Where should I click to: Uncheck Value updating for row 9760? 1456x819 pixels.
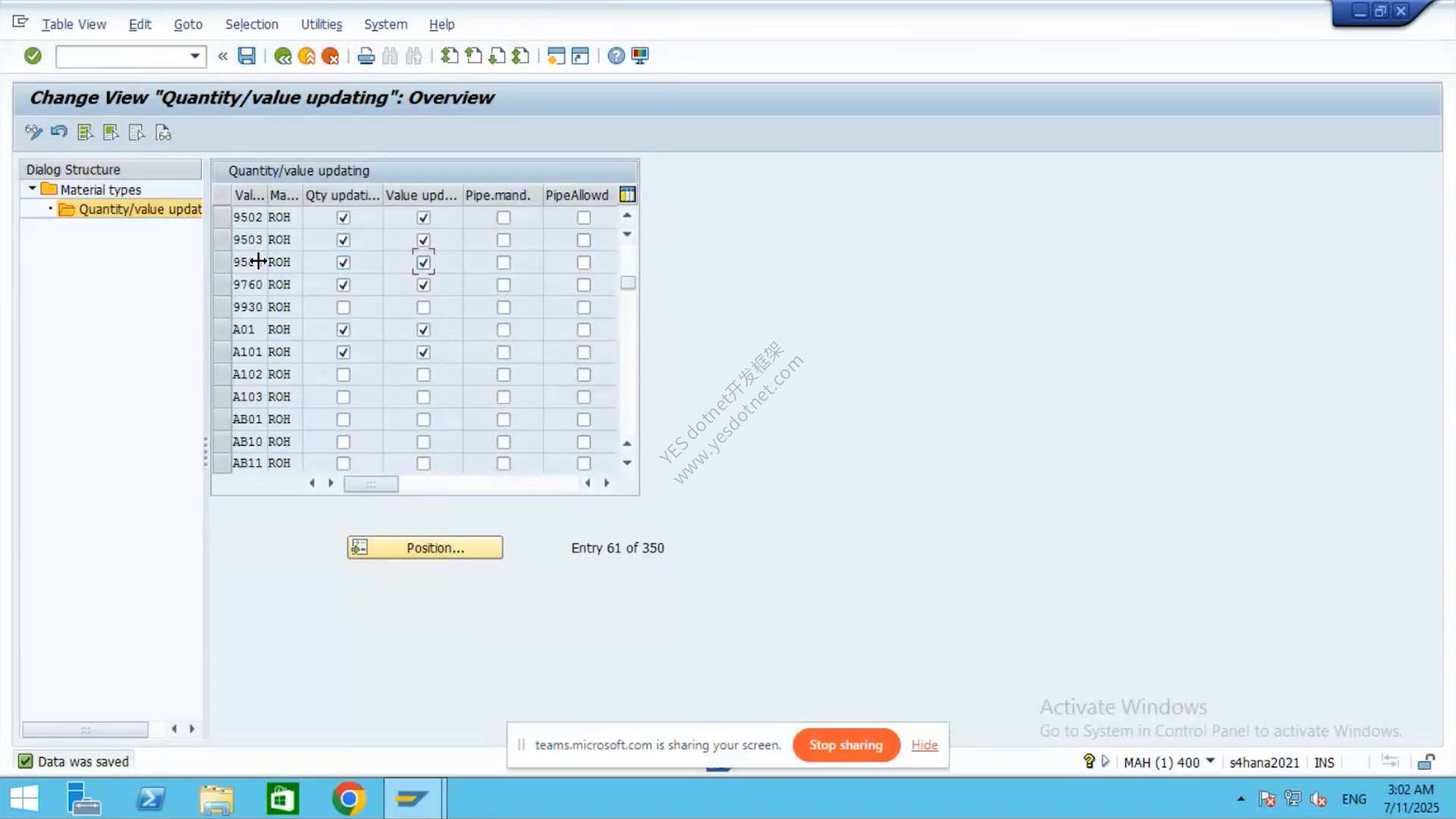tap(423, 285)
